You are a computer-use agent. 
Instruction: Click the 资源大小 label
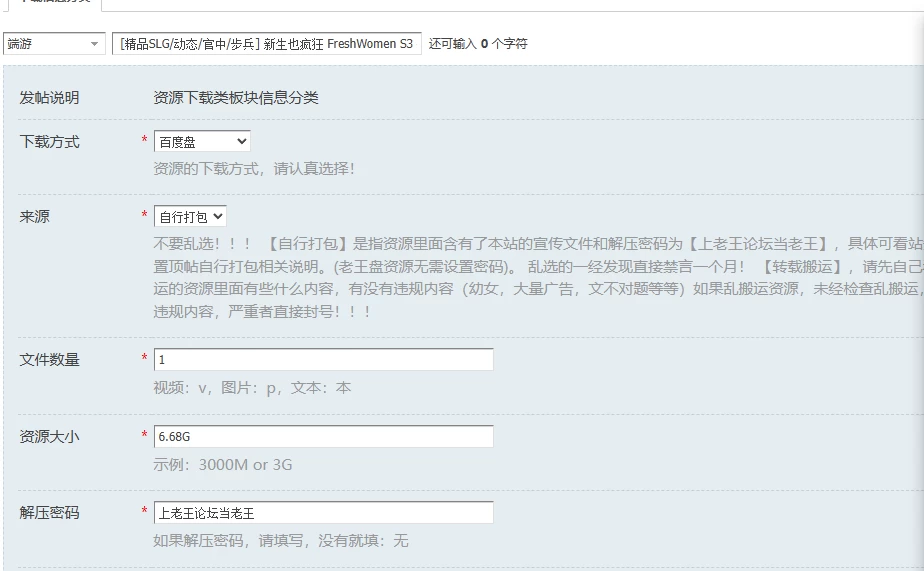click(x=50, y=437)
